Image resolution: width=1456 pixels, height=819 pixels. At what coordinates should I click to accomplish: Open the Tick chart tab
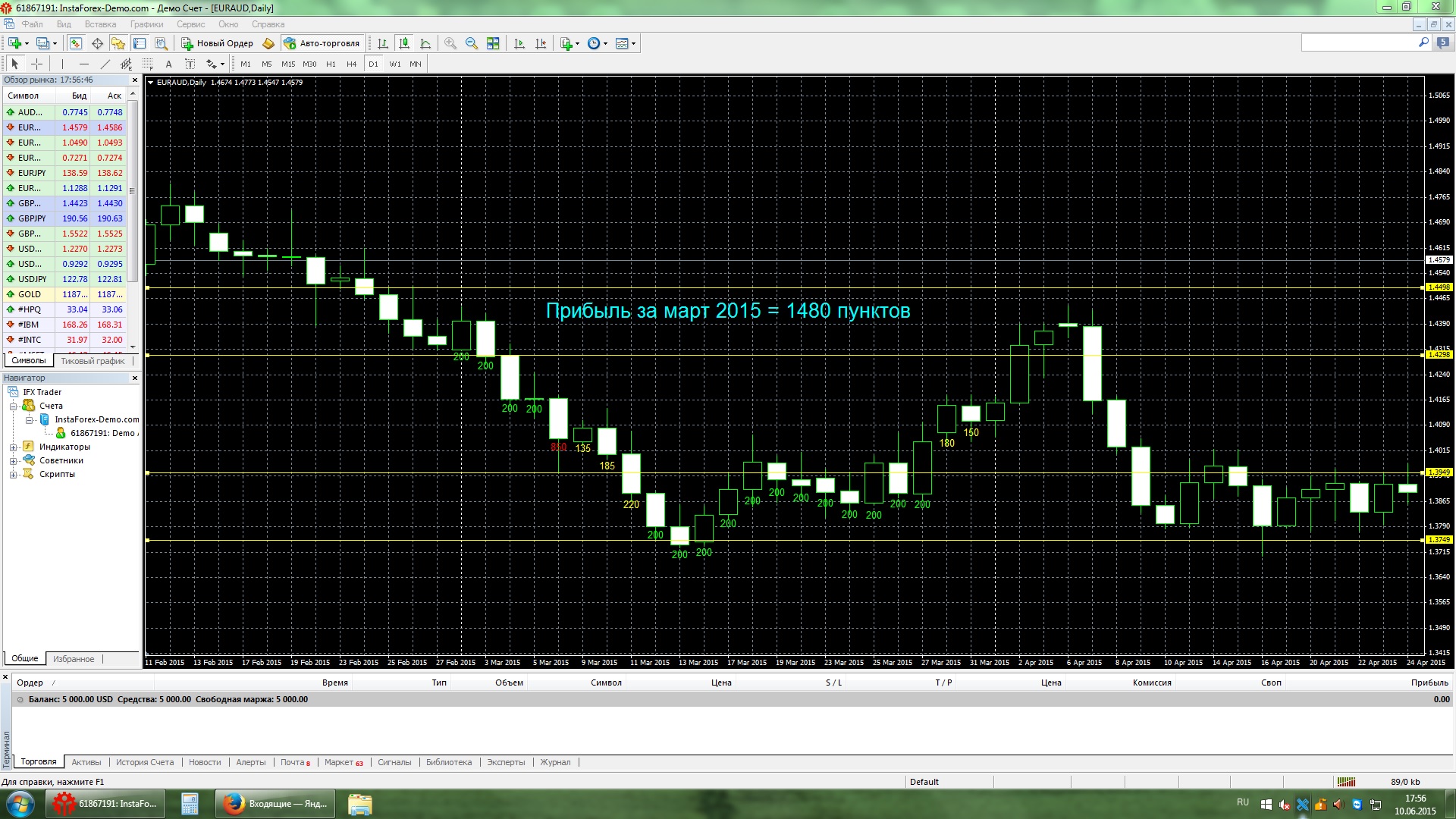pyautogui.click(x=93, y=361)
